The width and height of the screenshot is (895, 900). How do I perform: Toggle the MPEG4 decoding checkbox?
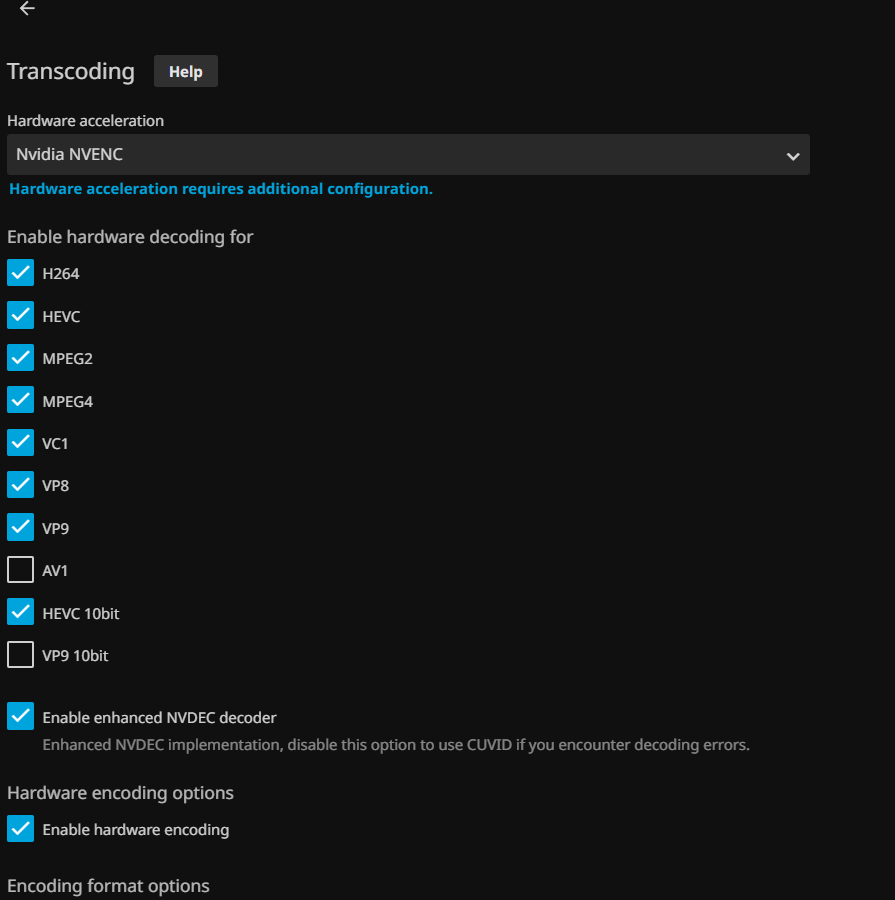click(x=21, y=401)
